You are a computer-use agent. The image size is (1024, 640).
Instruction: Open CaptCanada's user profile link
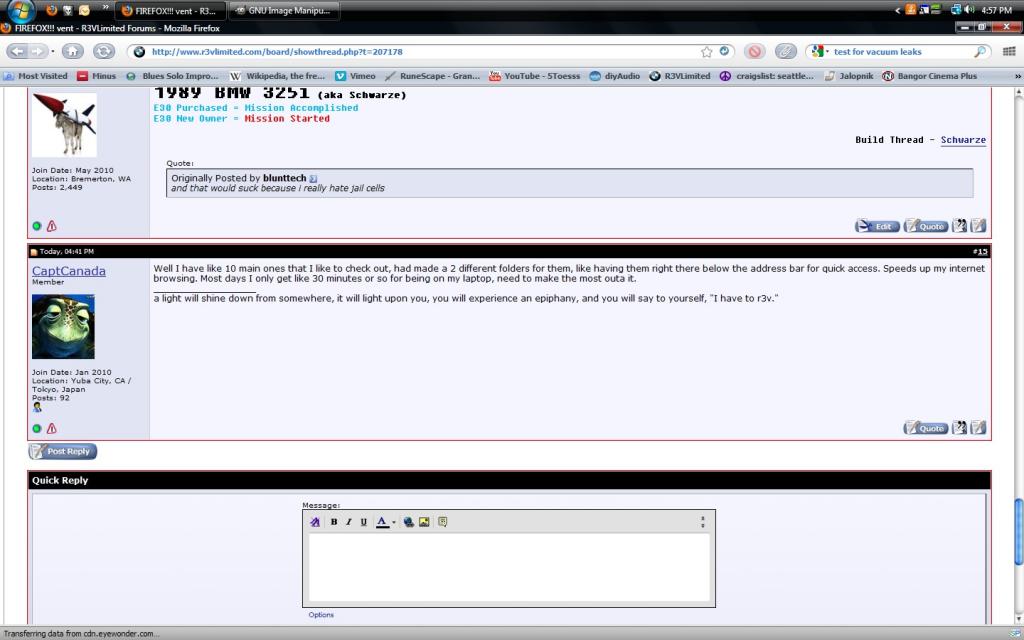pos(68,271)
